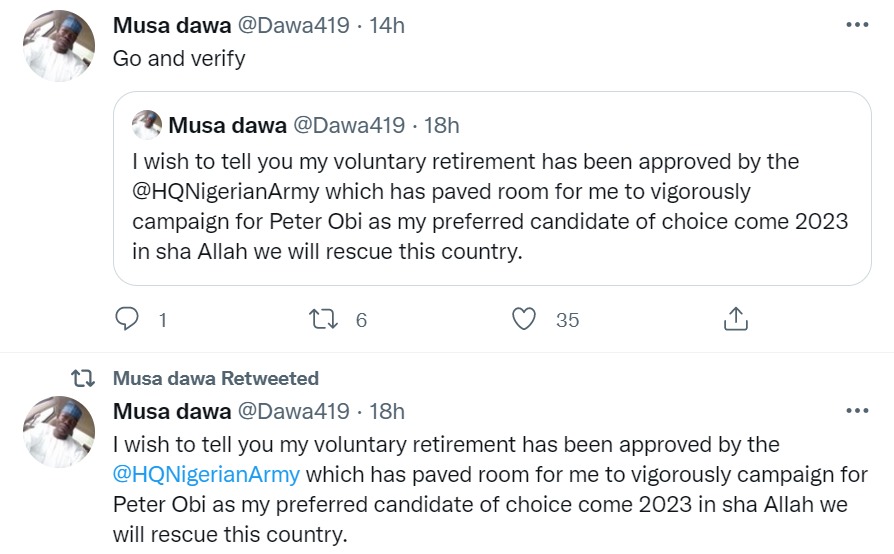Reply to the "Go and verify" tweet
This screenshot has width=894, height=554.
126,319
